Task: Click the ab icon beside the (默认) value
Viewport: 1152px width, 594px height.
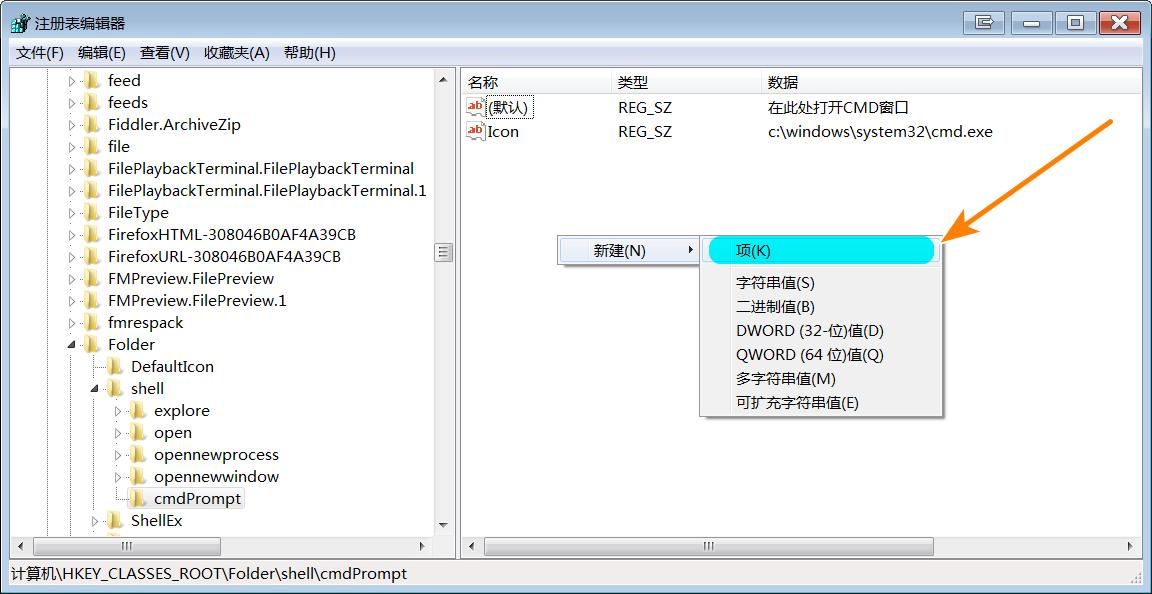Action: click(x=474, y=106)
